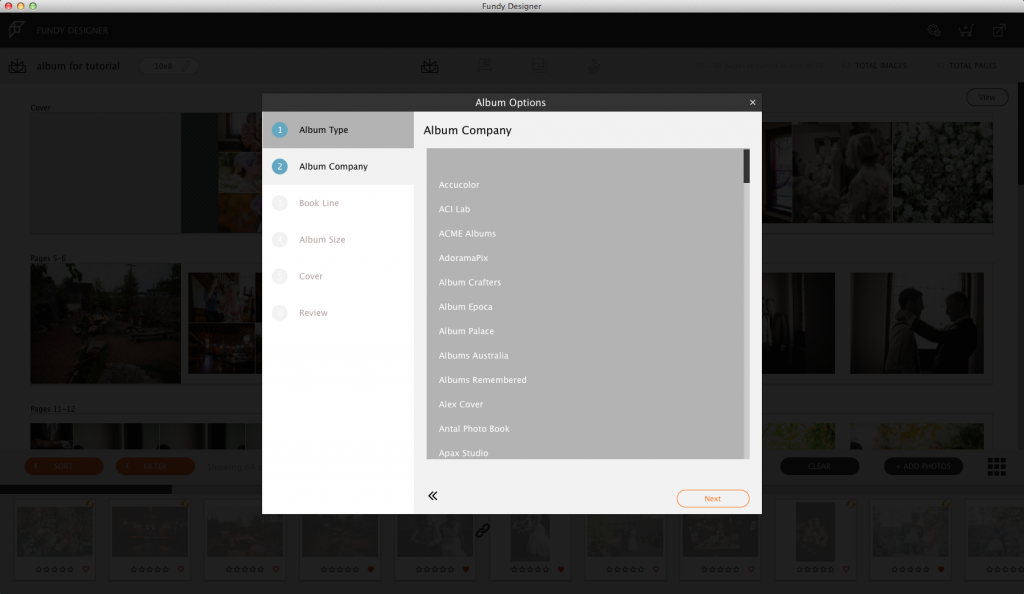Click the 'album for tutorial' project name
1024x594 pixels.
point(78,66)
